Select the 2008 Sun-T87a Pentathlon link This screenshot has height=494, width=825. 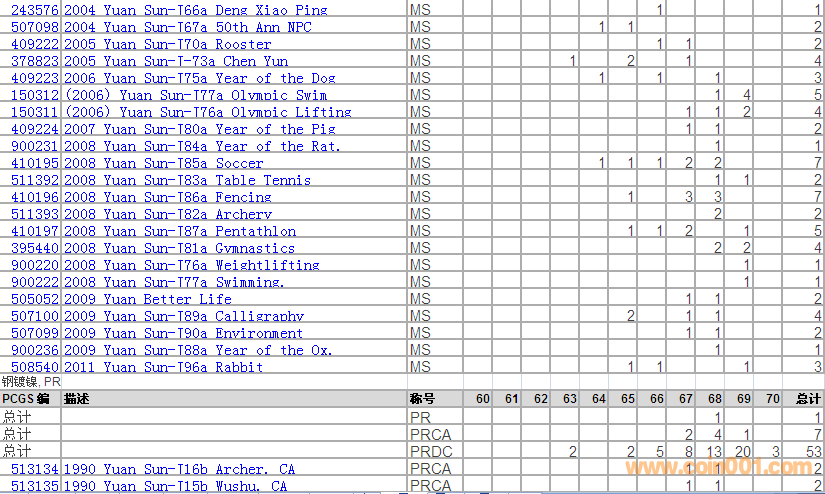(180, 231)
